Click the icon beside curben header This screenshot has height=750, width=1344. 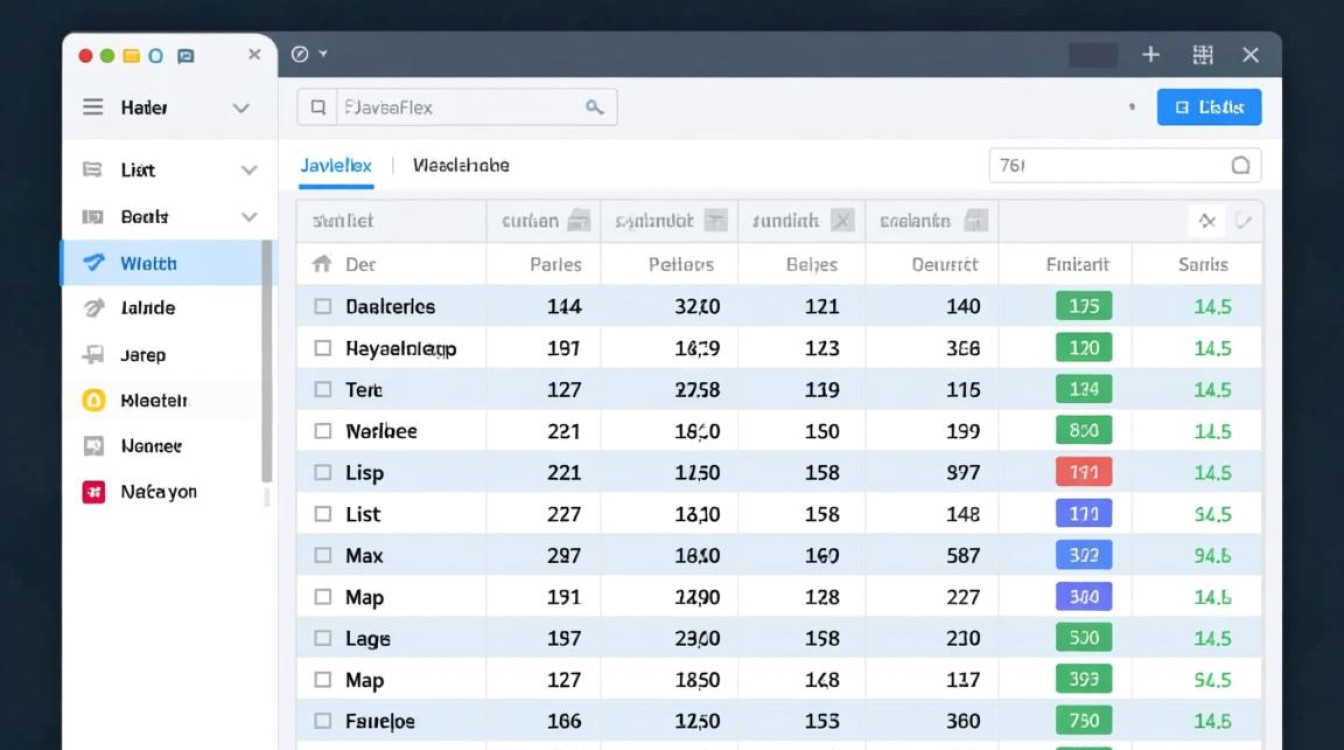[x=579, y=221]
